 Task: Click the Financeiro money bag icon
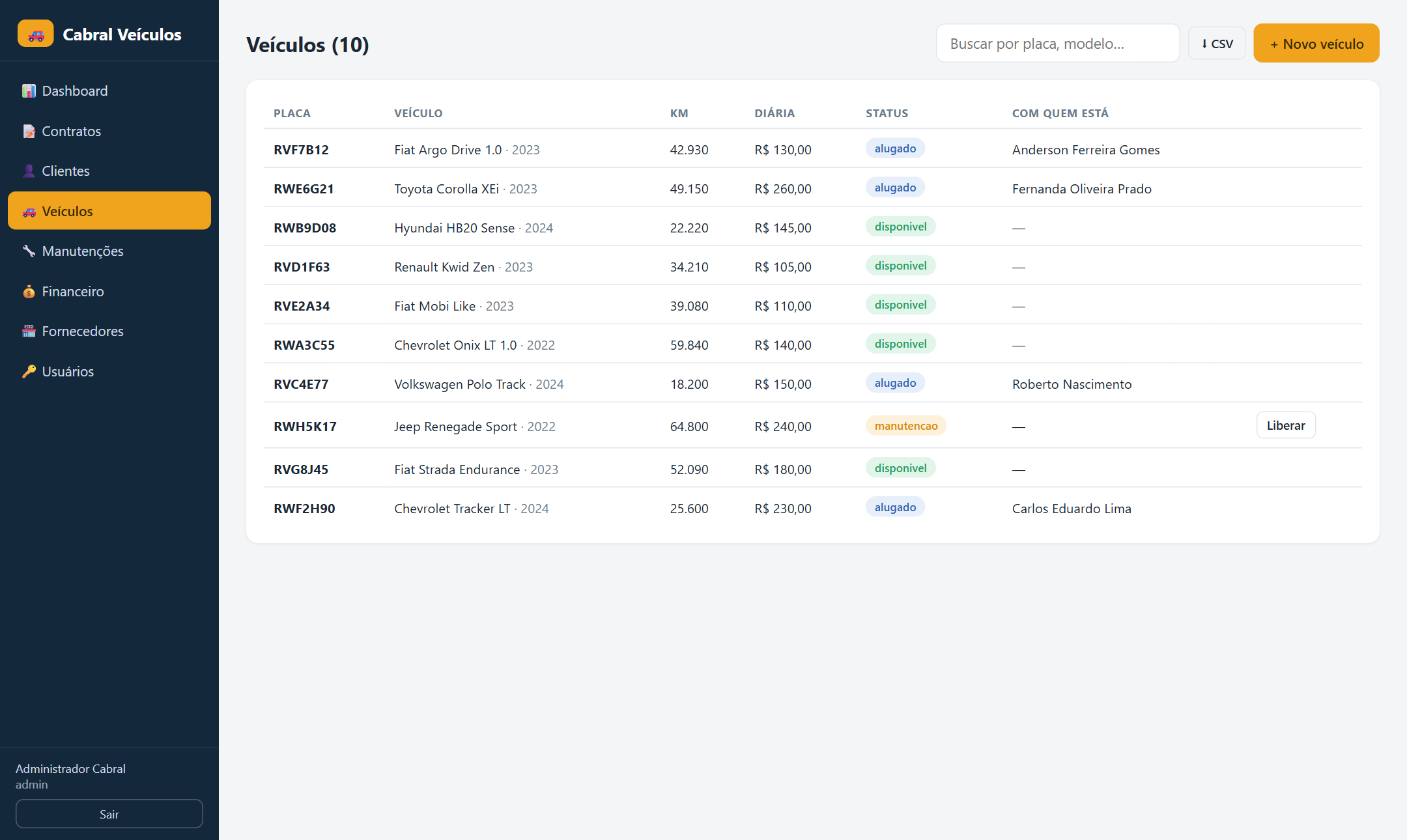point(29,292)
